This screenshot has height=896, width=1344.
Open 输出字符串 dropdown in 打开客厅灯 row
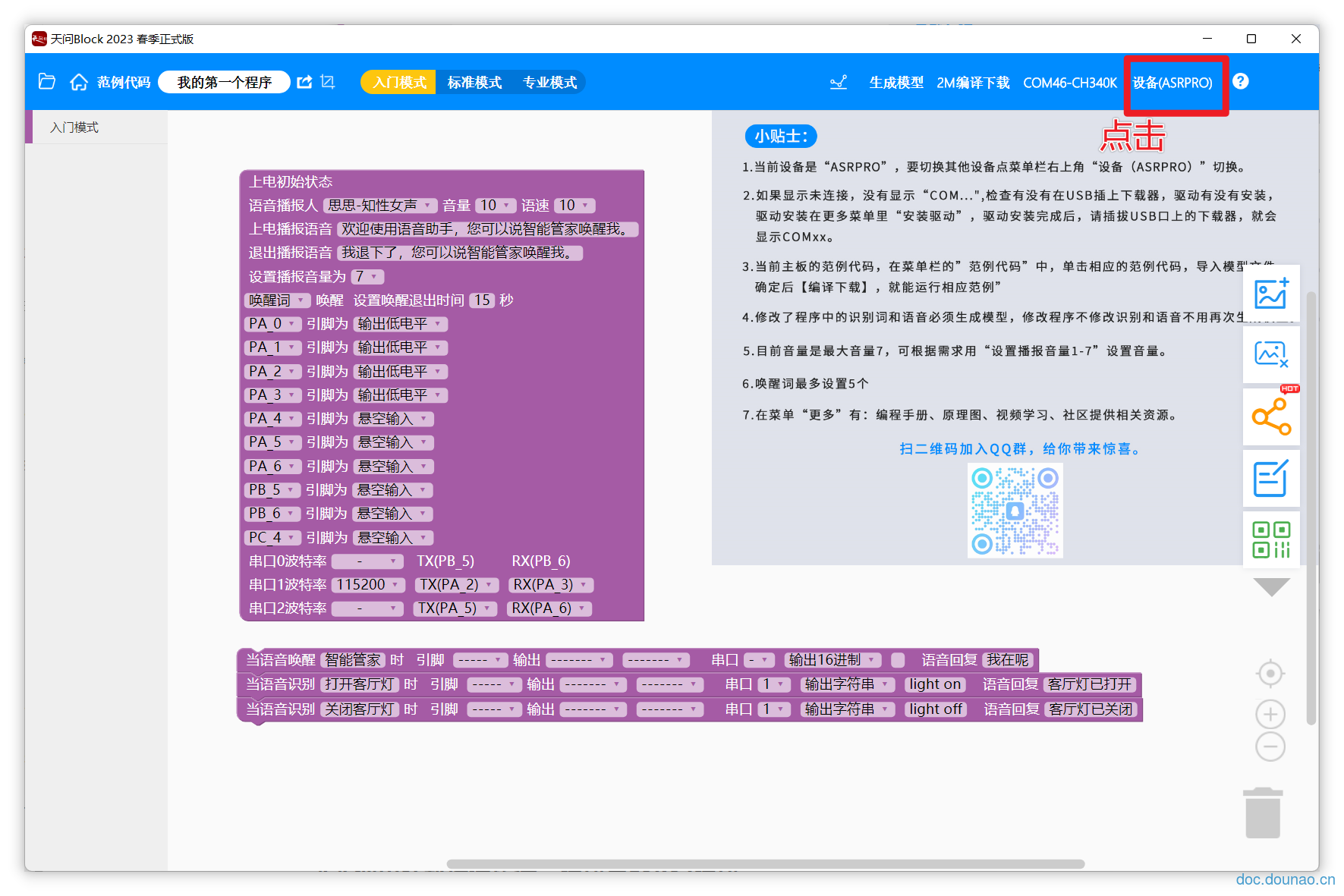click(848, 684)
